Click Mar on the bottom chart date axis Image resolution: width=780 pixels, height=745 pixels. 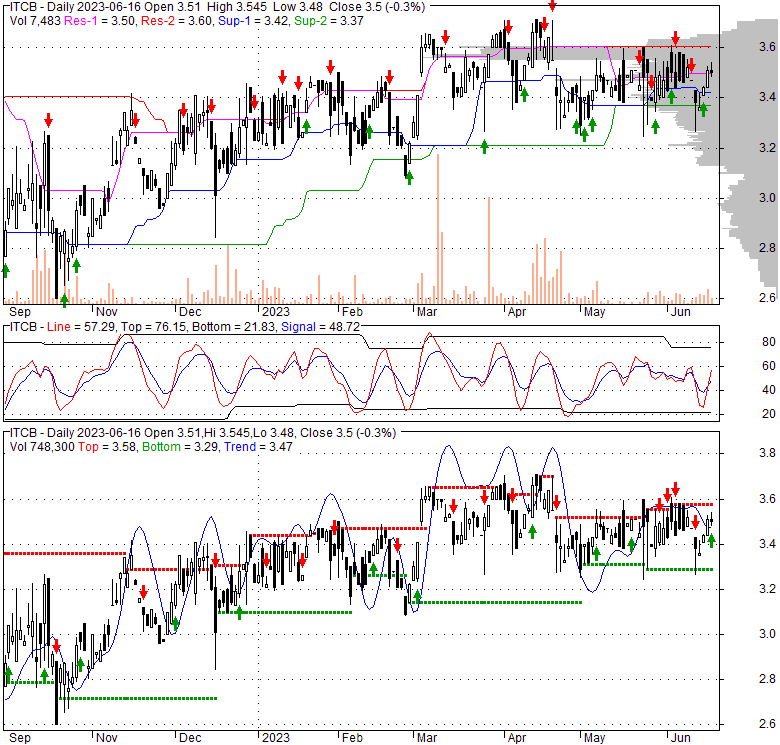click(427, 738)
